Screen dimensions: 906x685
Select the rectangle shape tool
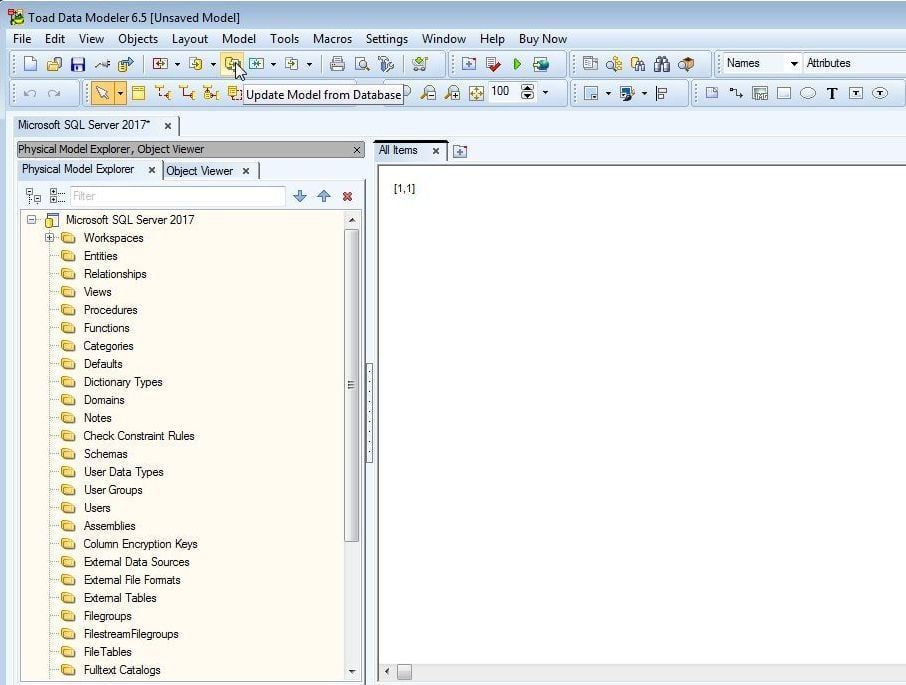click(x=784, y=93)
